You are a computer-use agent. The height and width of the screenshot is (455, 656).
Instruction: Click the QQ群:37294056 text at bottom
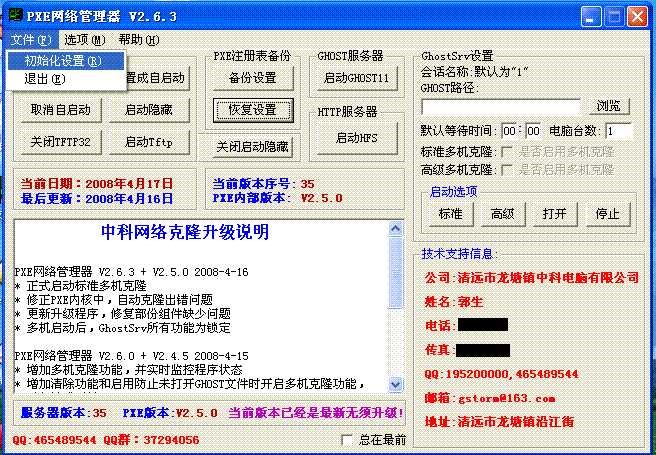coord(151,440)
